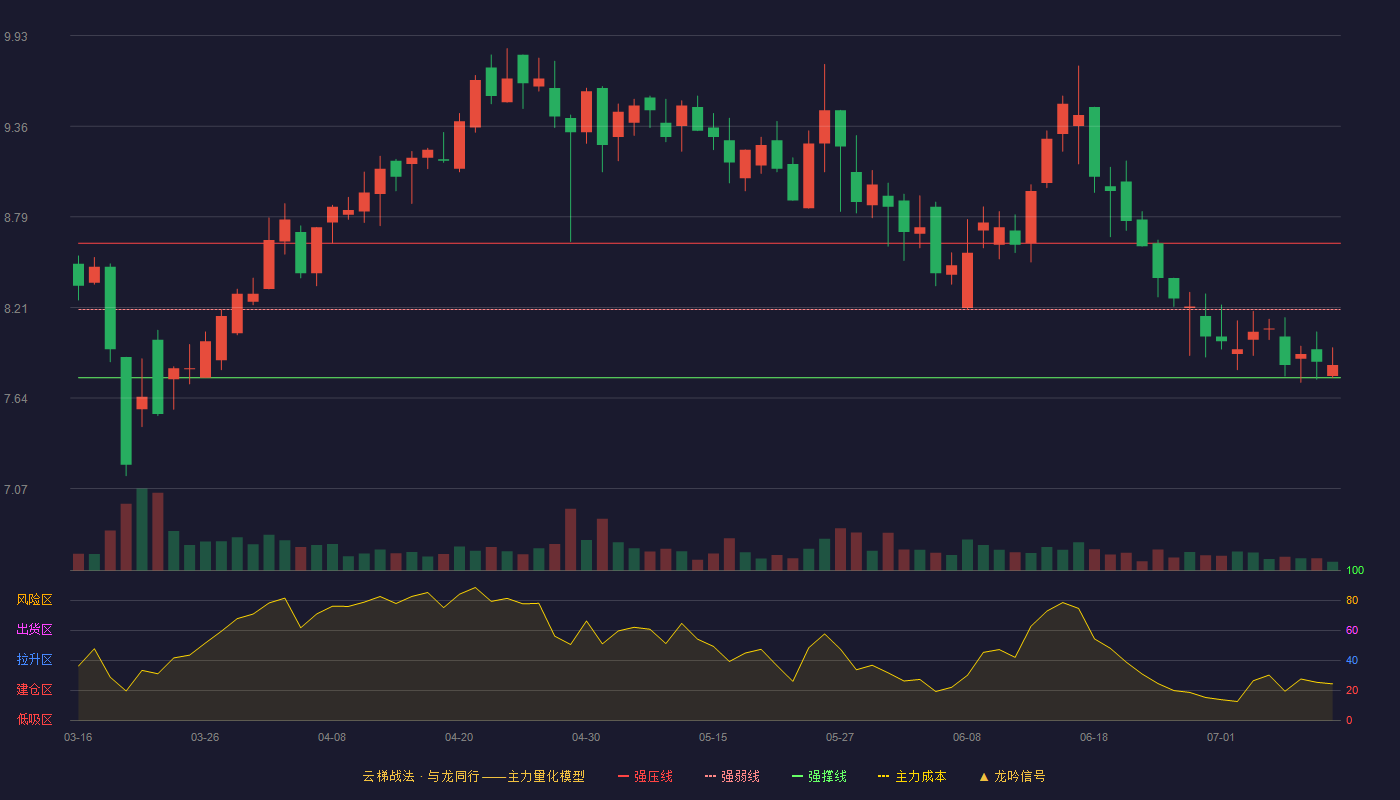Click the 05-15 date label
This screenshot has width=1400, height=800.
coord(713,737)
